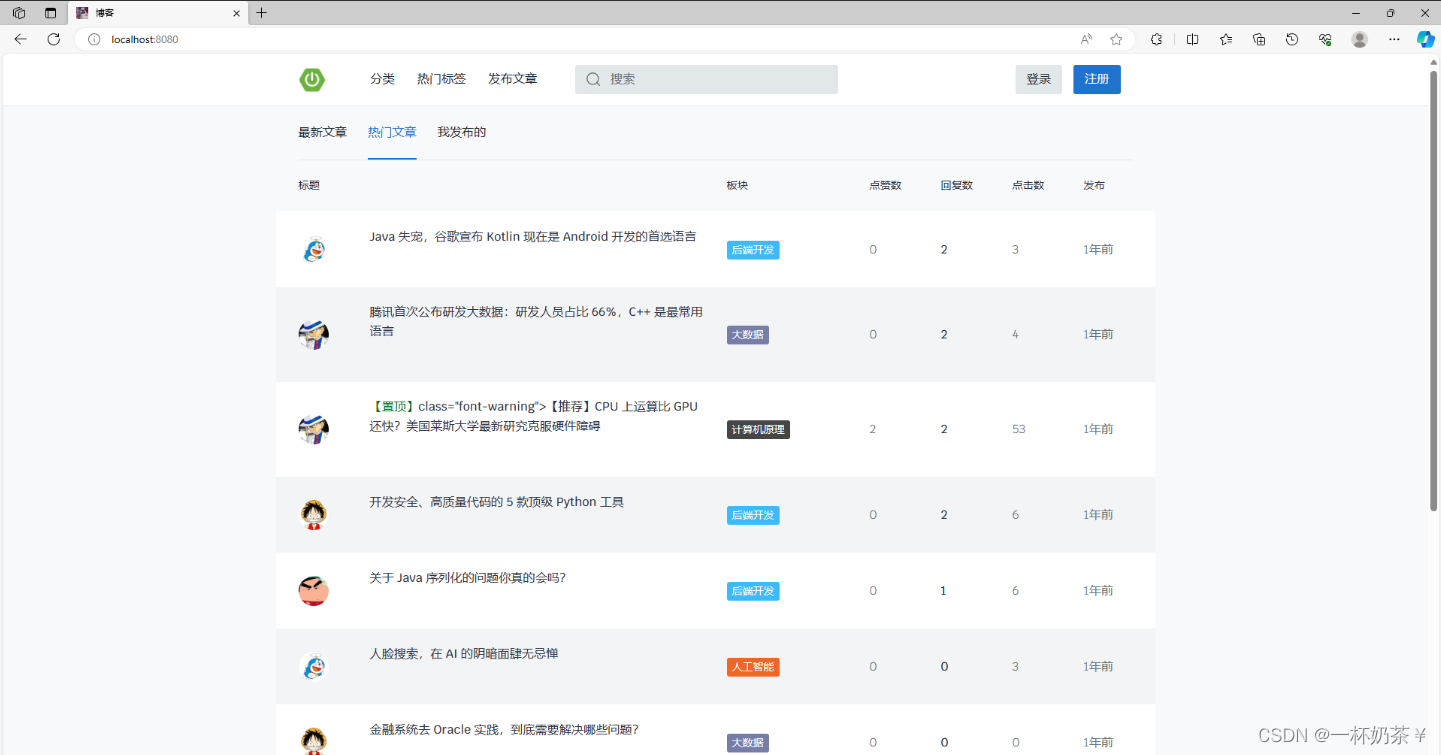The image size is (1441, 755).
Task: Click the author avatar of the CPU article
Action: pos(314,429)
